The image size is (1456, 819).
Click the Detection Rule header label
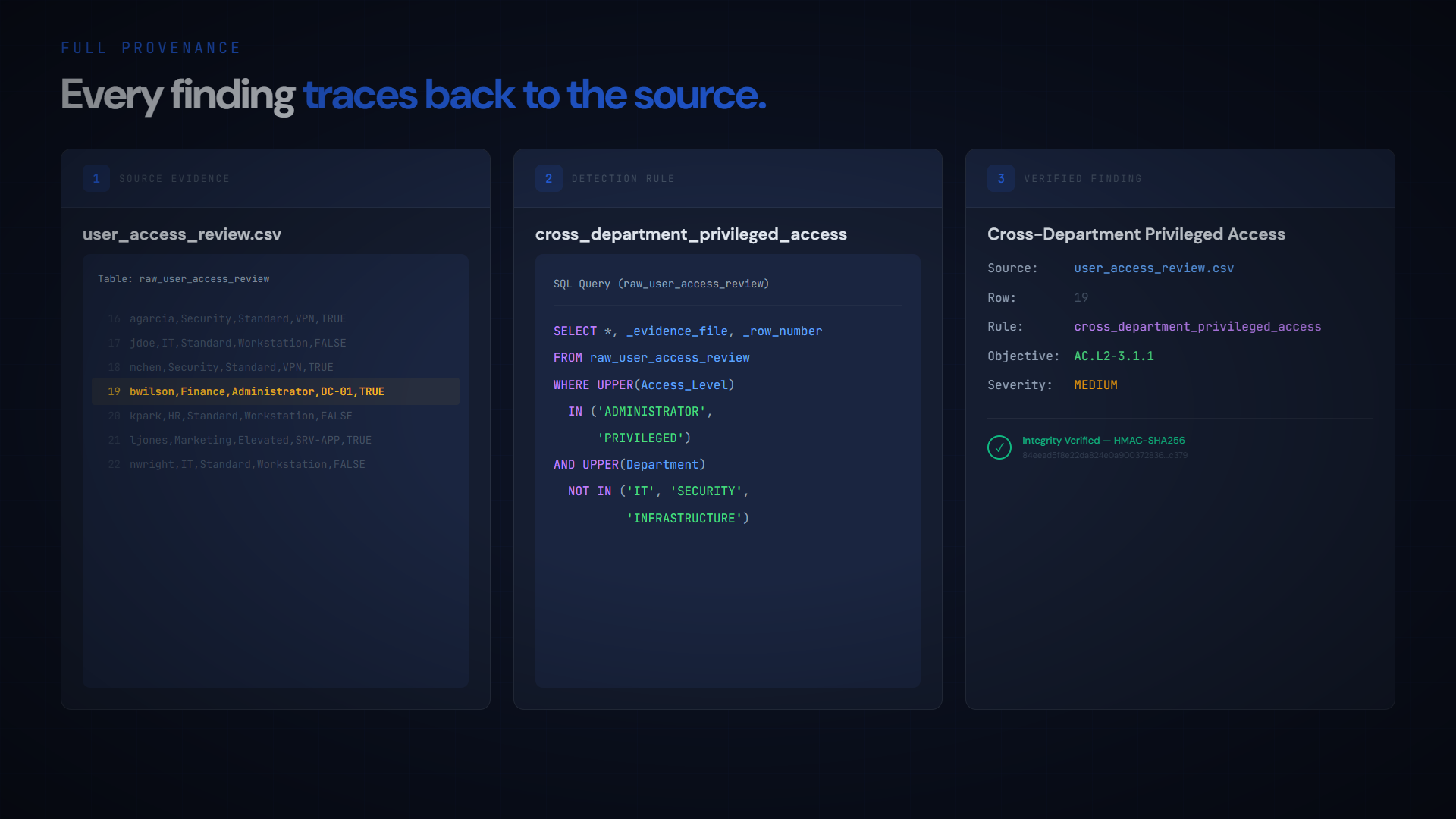pos(623,179)
